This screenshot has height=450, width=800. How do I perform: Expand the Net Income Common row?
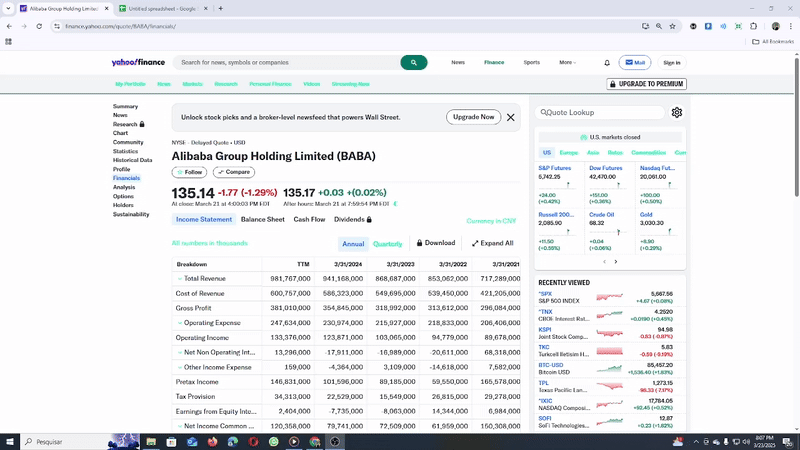[x=180, y=426]
